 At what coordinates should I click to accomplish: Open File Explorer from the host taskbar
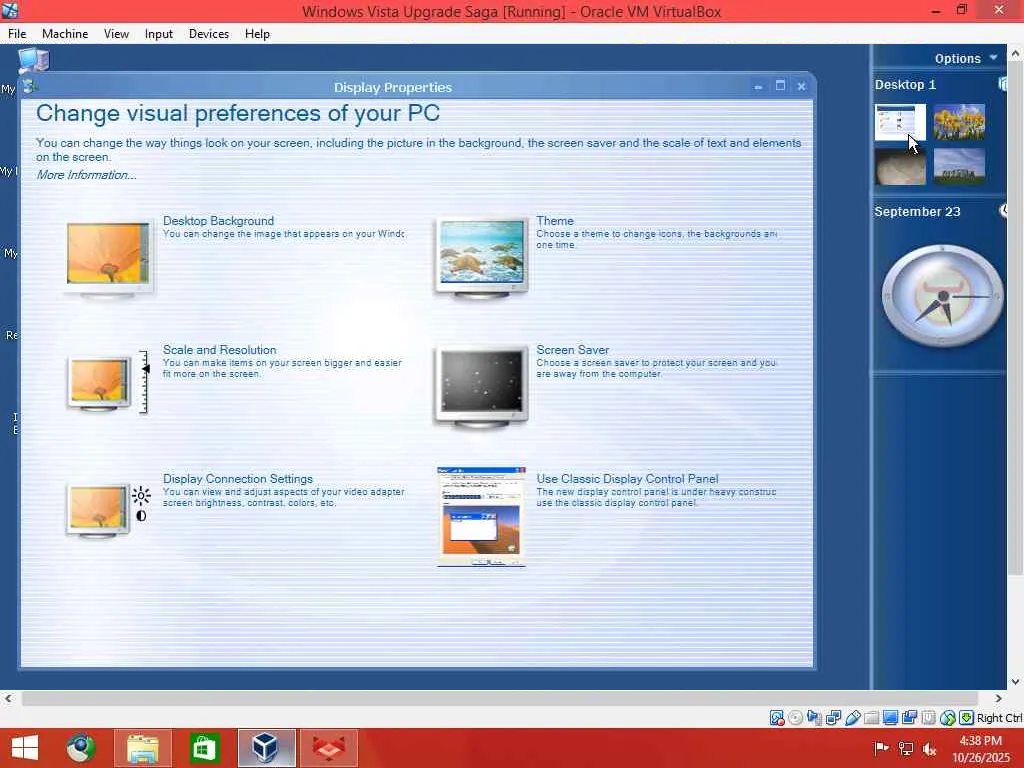pyautogui.click(x=143, y=748)
